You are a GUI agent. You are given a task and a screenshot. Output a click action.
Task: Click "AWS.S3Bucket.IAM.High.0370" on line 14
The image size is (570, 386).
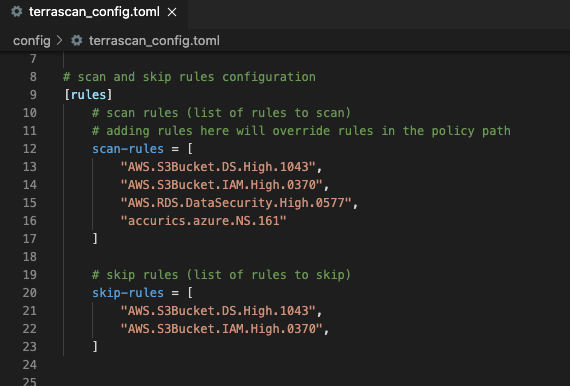[x=221, y=185]
